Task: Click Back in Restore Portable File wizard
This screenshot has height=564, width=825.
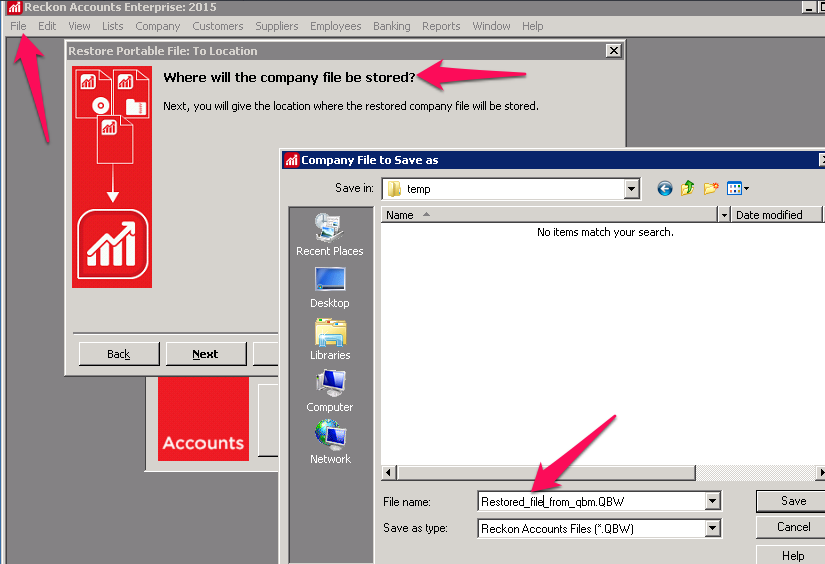Action: 119,354
